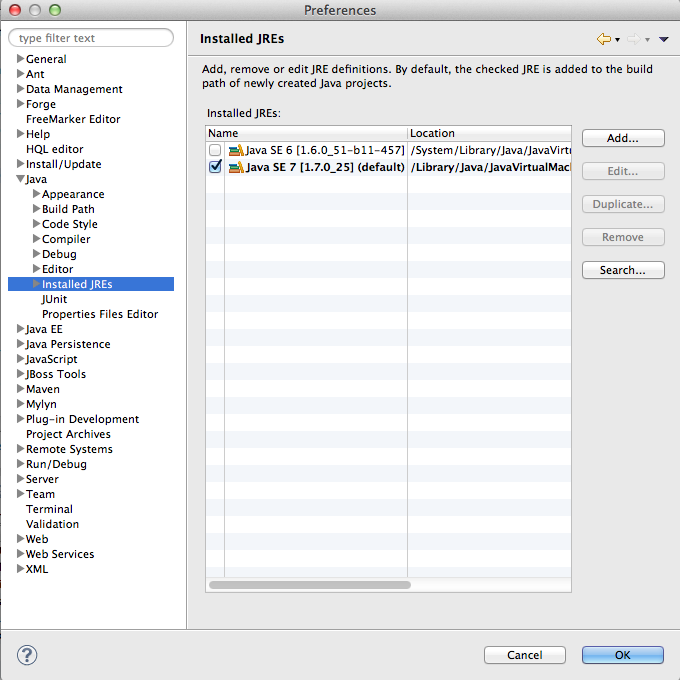Image resolution: width=680 pixels, height=680 pixels.
Task: Expand the Code Style node
Action: pos(36,223)
